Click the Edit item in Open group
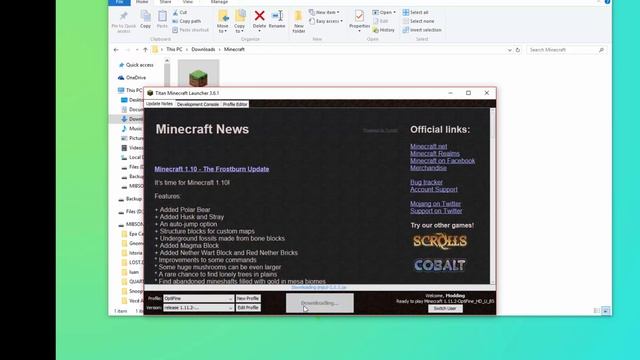640x360 pixels. [380, 21]
